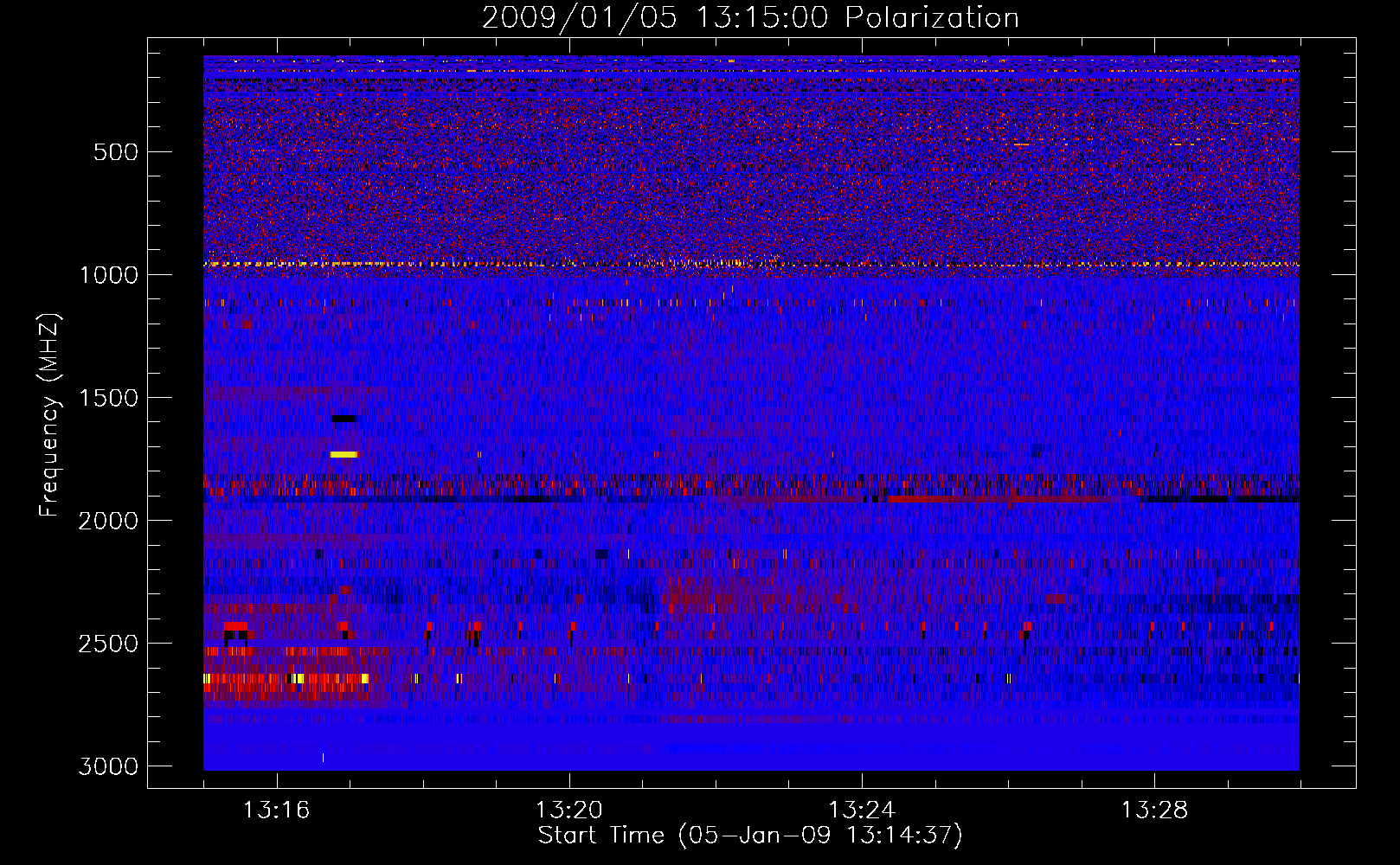Click the 13:20 time tick label
This screenshot has width=1400, height=865.
click(x=569, y=811)
